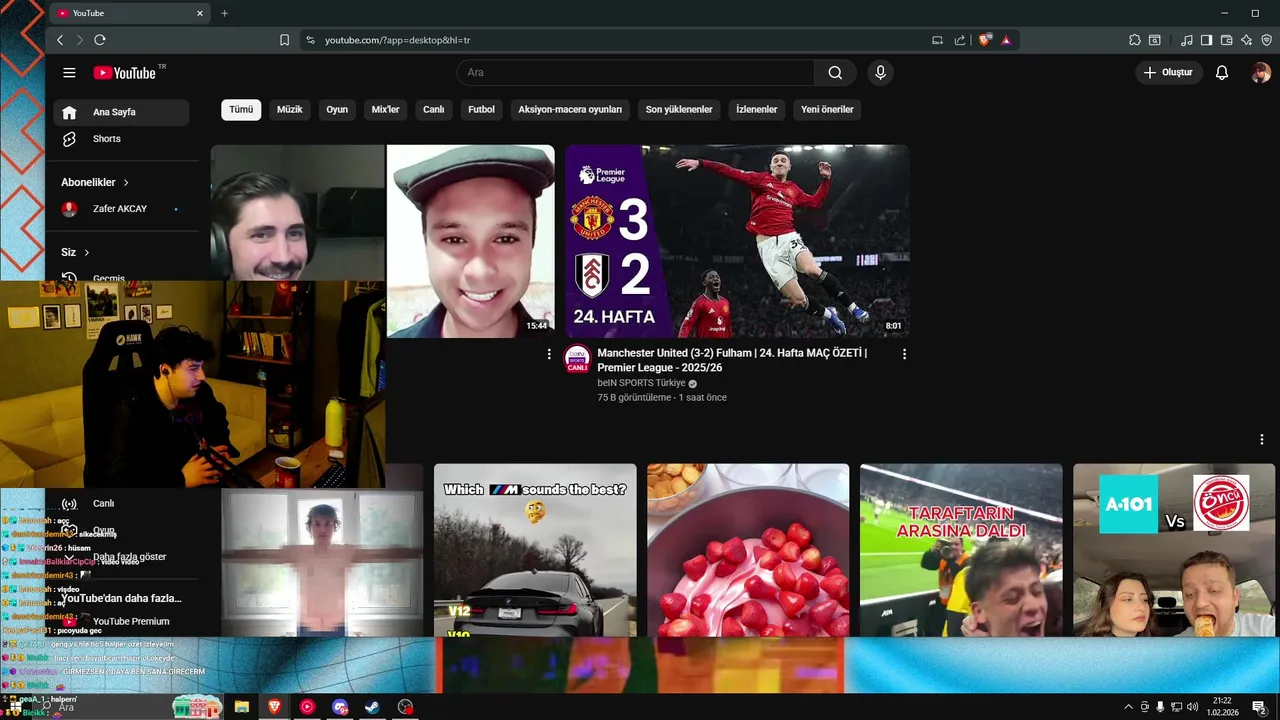Viewport: 1280px width, 720px height.
Task: Select the Canlı filter chip
Action: point(433,109)
